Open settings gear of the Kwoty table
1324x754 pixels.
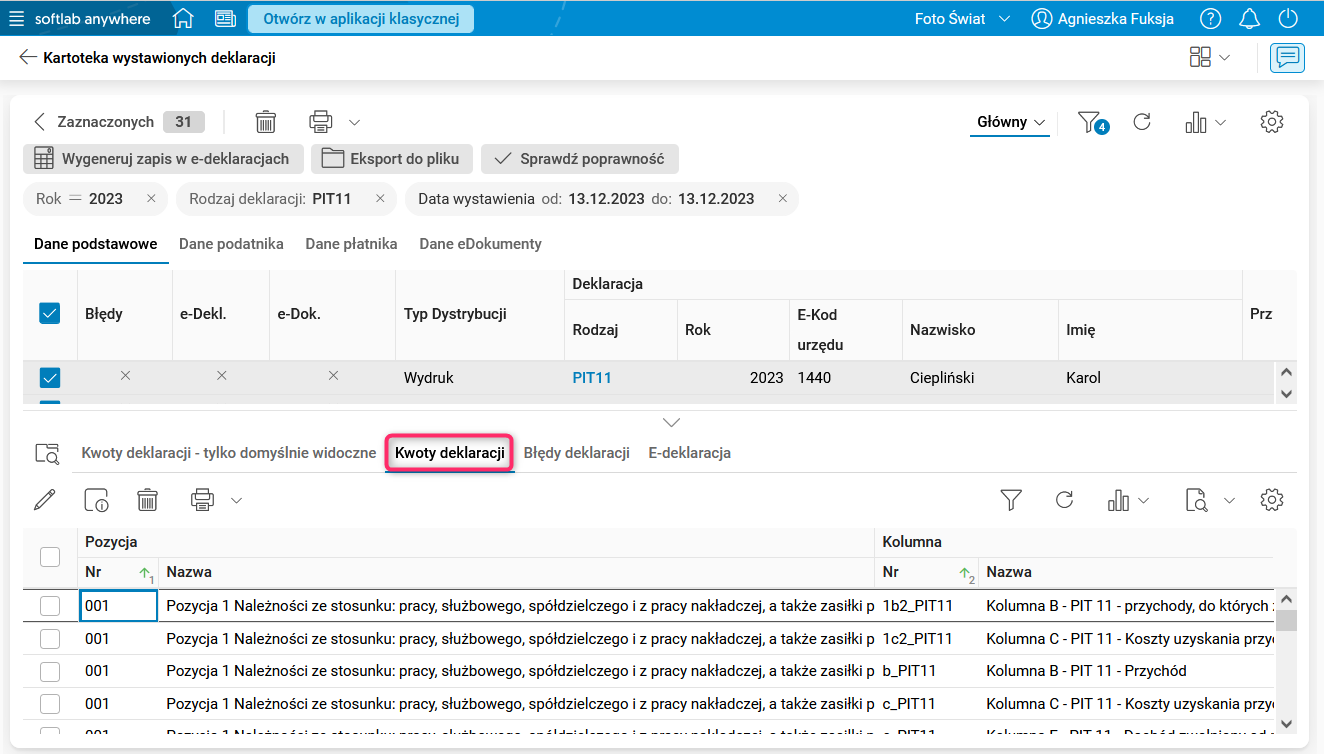[x=1272, y=500]
